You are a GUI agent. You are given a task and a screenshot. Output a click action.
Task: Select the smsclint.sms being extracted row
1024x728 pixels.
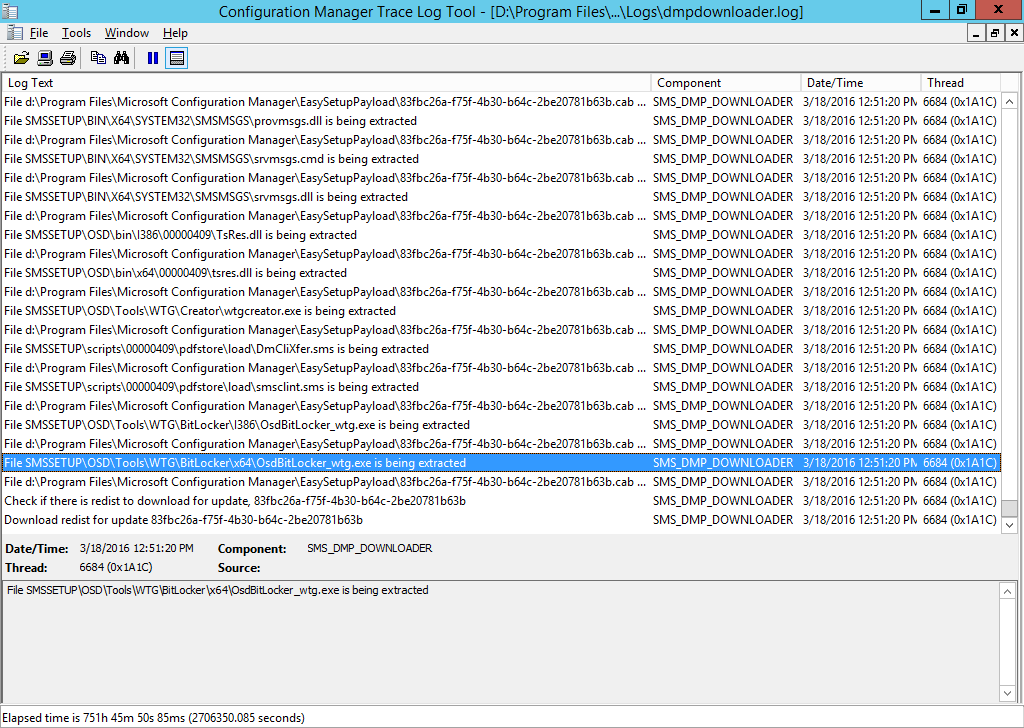(x=501, y=387)
